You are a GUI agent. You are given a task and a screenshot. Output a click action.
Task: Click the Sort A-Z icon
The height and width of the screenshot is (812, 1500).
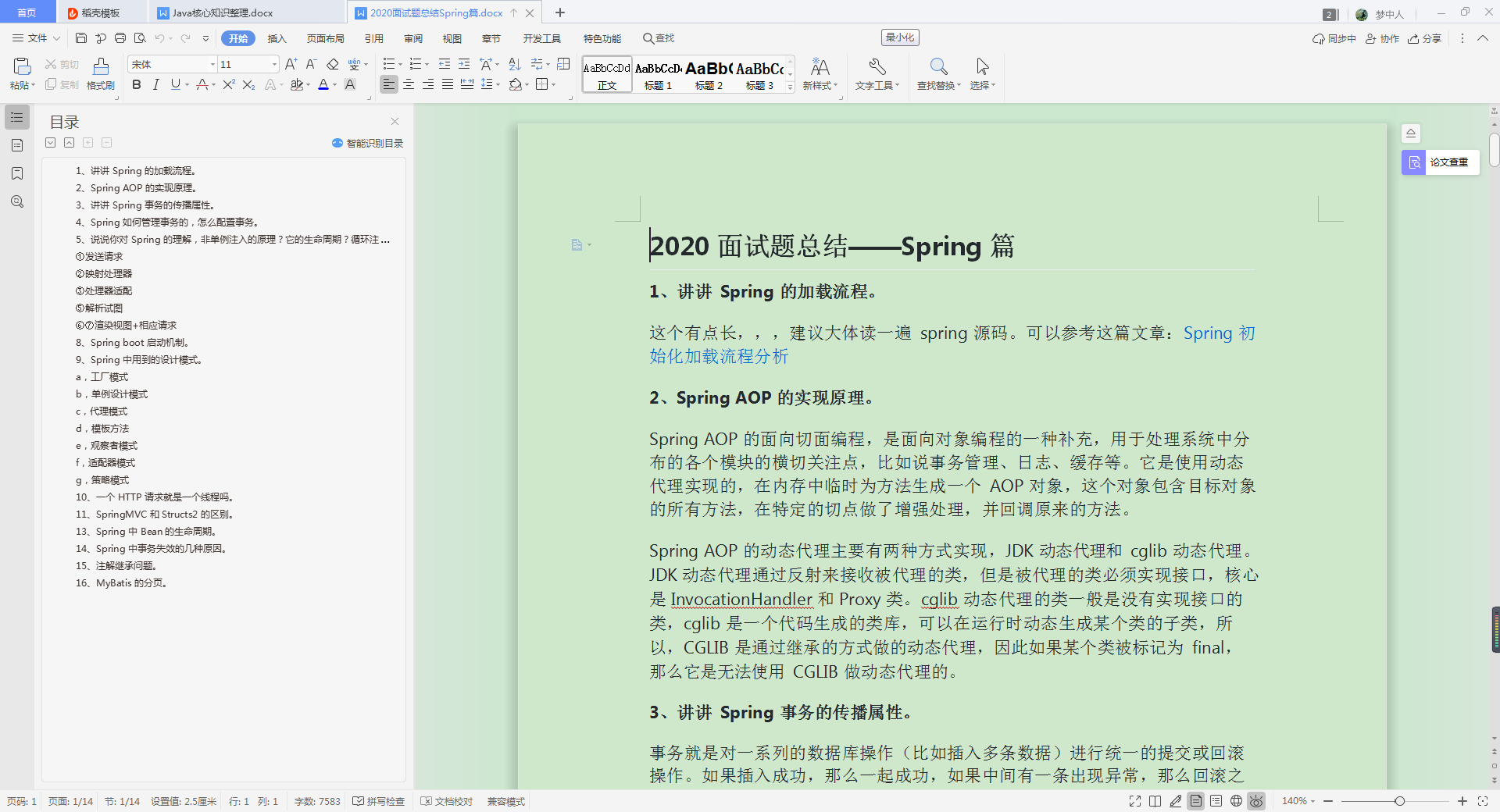point(515,64)
